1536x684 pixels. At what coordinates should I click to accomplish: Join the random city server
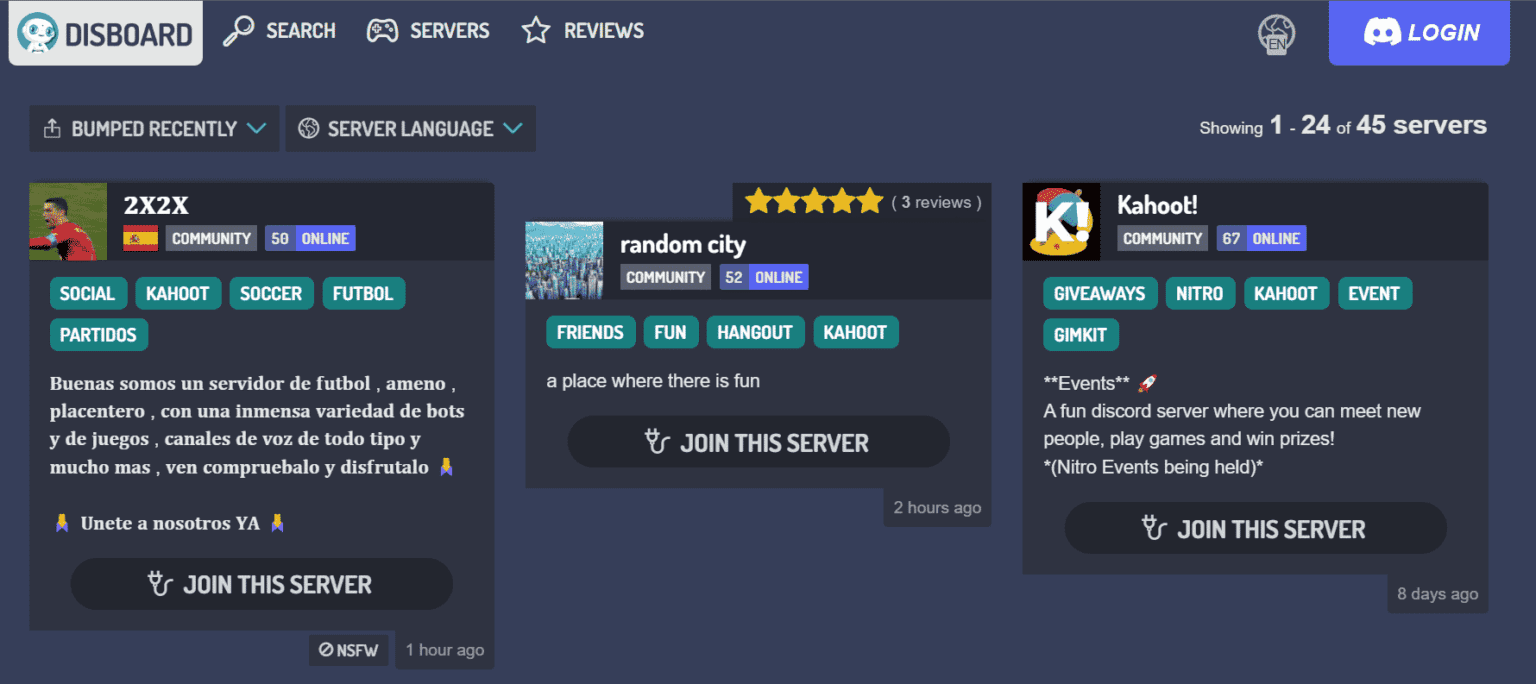[758, 442]
